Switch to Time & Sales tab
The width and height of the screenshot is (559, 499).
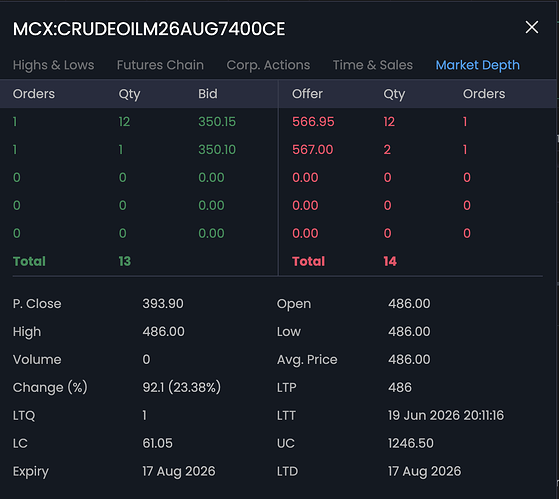(x=373, y=65)
